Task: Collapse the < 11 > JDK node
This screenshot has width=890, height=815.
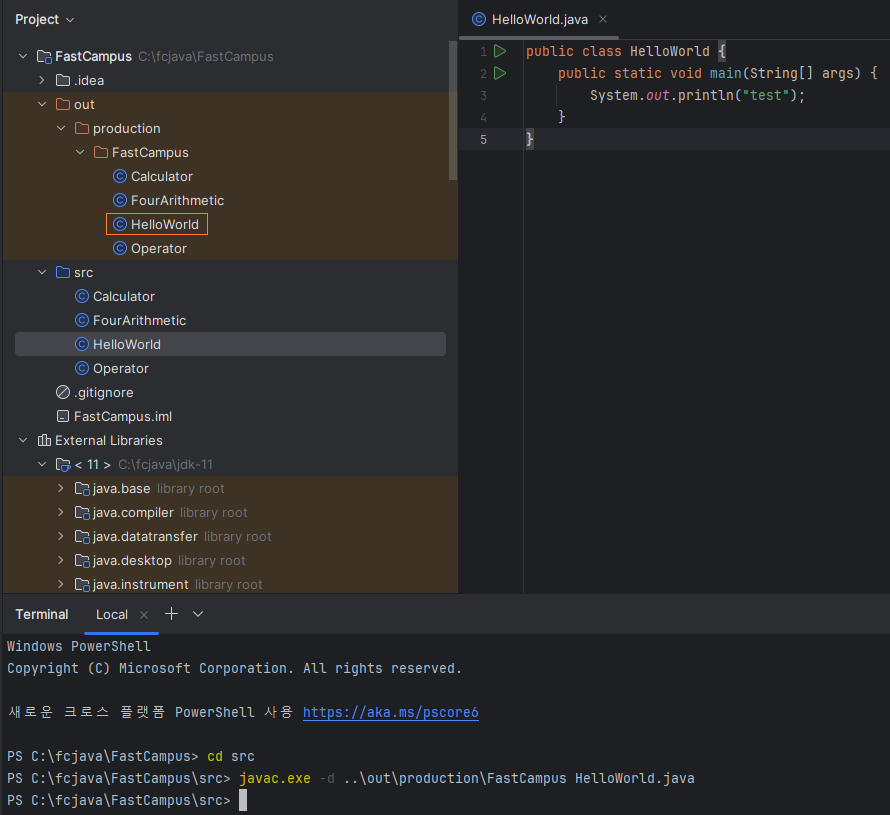Action: pyautogui.click(x=41, y=464)
